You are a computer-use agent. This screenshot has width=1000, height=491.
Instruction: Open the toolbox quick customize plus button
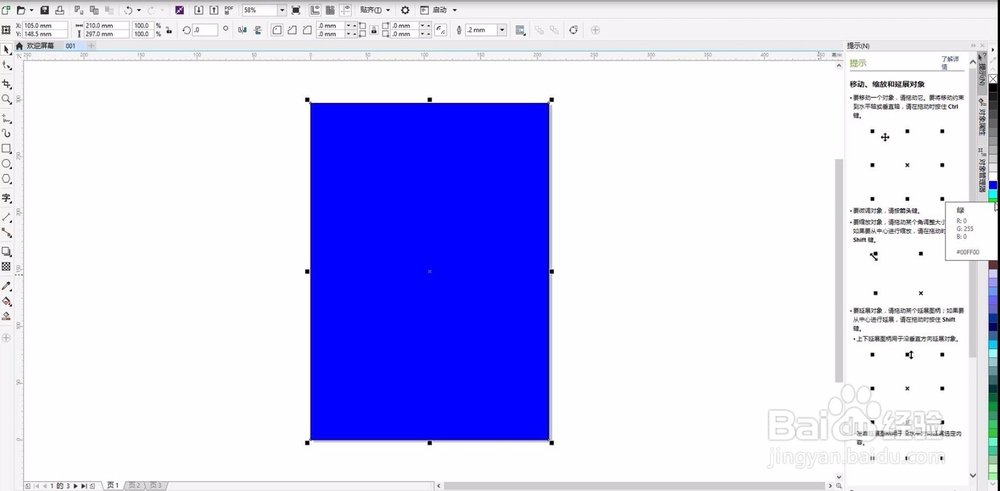pos(6,337)
